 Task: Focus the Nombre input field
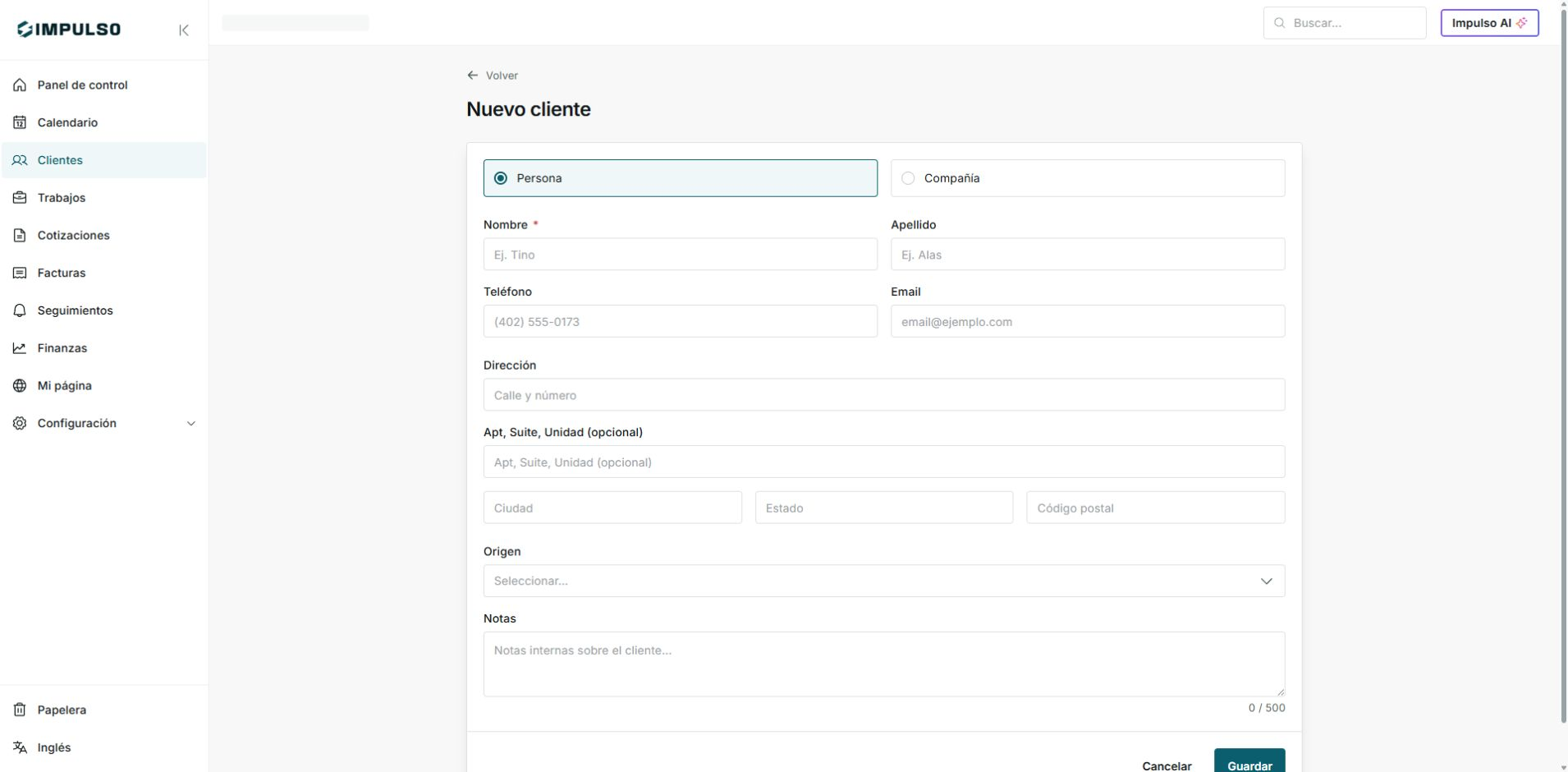681,255
